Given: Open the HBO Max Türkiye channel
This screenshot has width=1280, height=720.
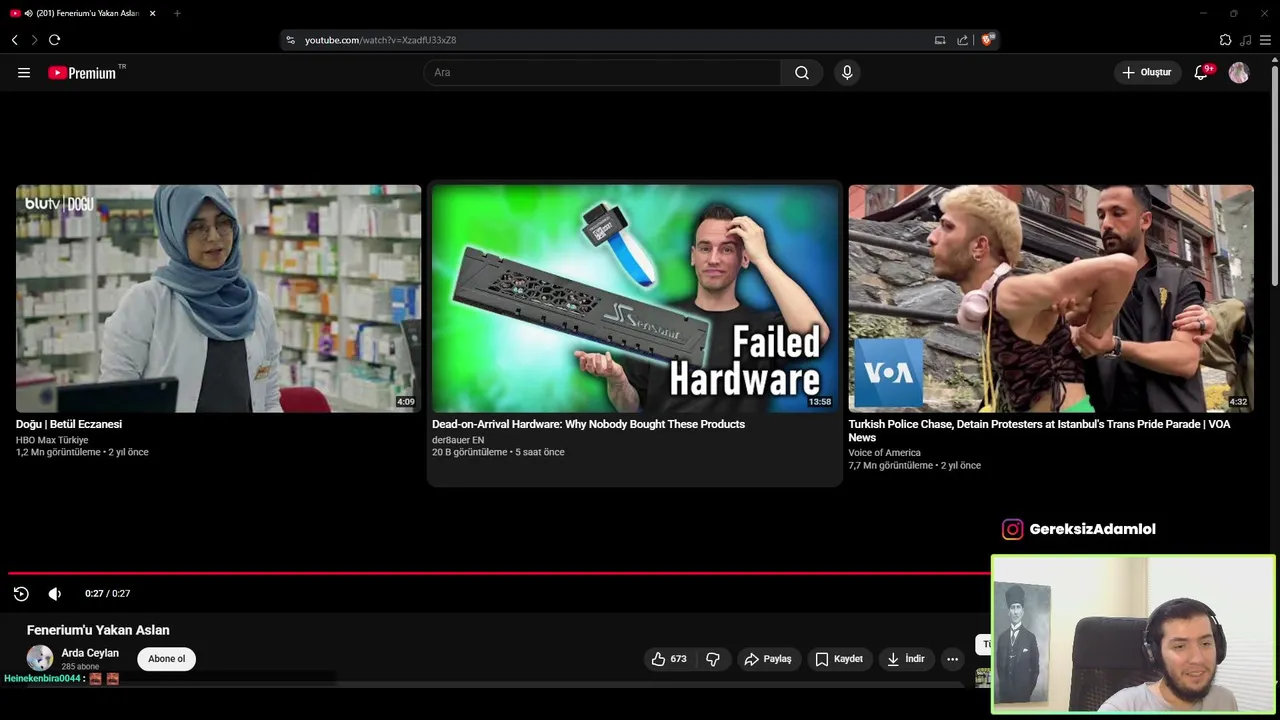Looking at the screenshot, I should [52, 440].
